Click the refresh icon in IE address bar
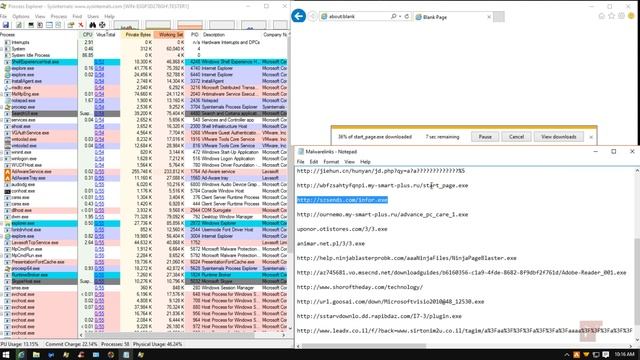640x360 pixels. (407, 16)
